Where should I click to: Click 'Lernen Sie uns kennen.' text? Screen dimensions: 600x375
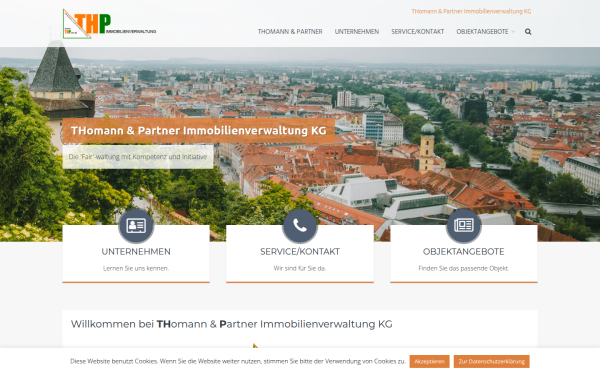tap(136, 269)
